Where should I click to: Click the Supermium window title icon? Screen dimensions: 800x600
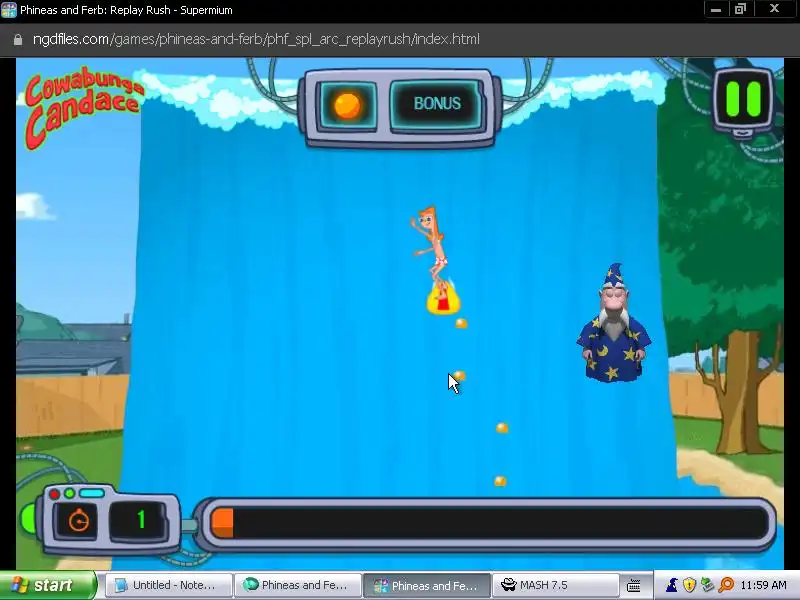pyautogui.click(x=9, y=10)
